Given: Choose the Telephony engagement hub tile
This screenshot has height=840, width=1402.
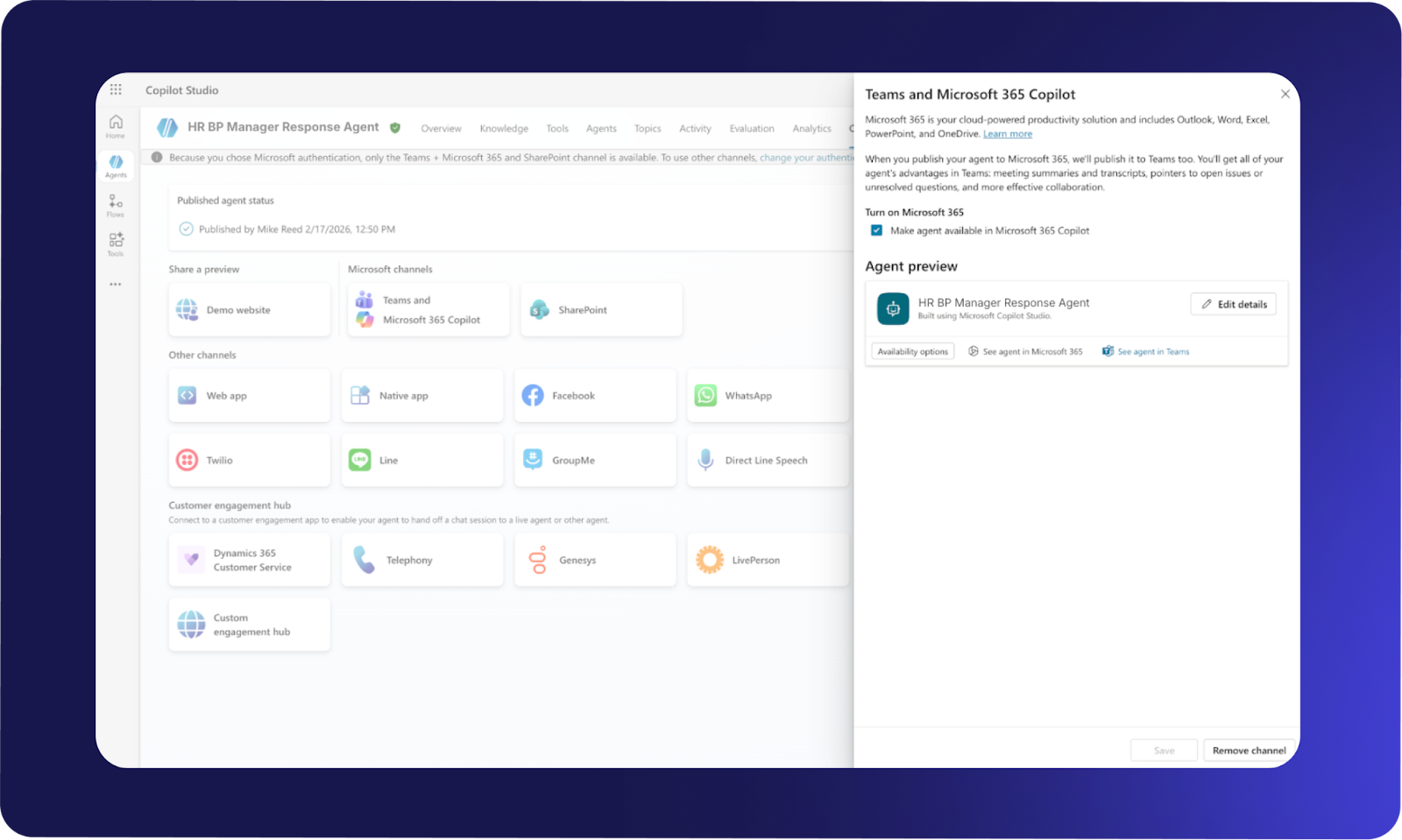Looking at the screenshot, I should click(x=421, y=561).
